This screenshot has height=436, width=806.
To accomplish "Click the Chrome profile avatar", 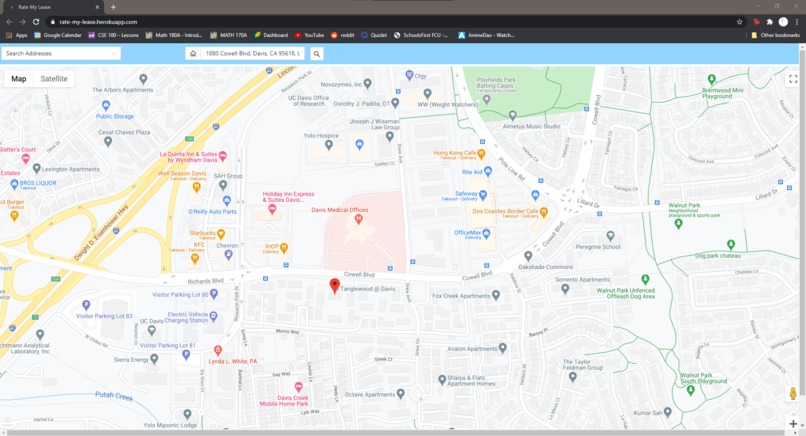I will tap(783, 22).
